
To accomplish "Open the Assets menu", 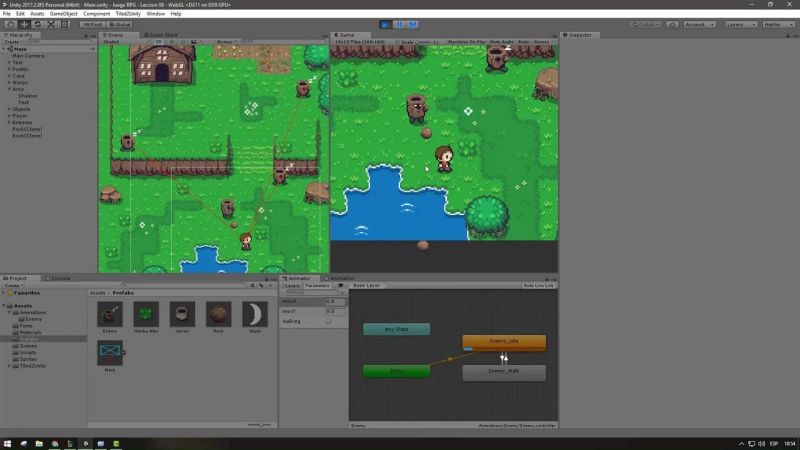I will (x=37, y=14).
